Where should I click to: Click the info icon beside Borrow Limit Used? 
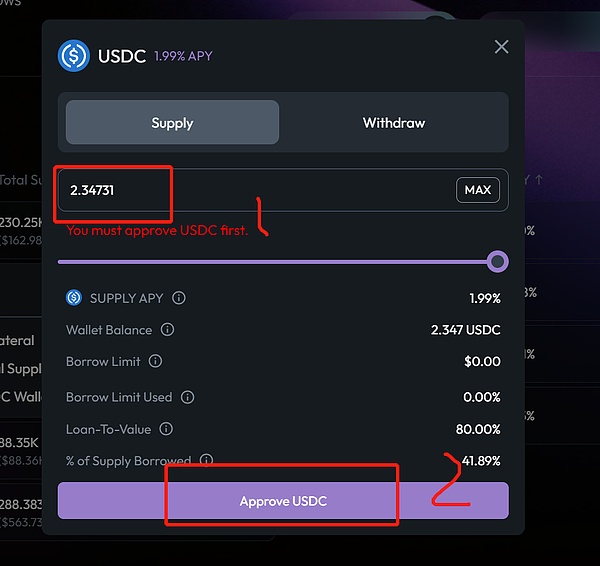[x=187, y=397]
